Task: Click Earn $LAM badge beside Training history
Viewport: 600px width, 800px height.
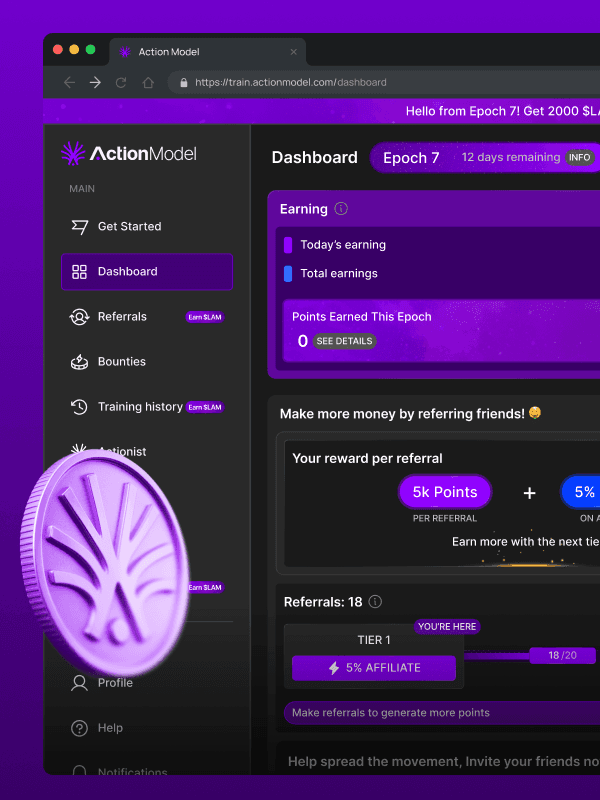Action: click(x=205, y=407)
